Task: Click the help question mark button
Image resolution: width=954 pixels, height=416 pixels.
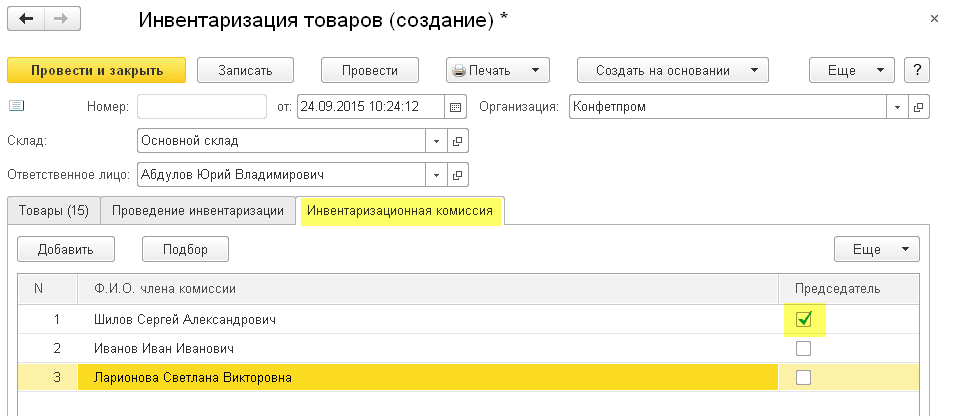Action: pyautogui.click(x=917, y=70)
